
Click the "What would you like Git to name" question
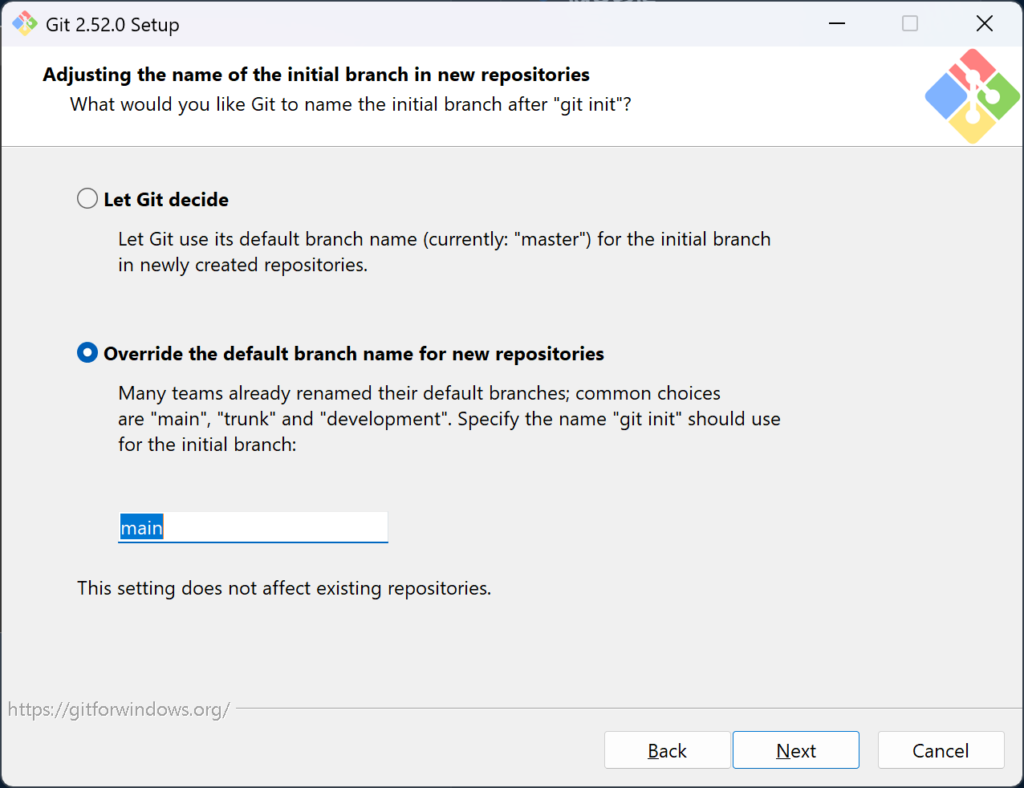[x=350, y=104]
